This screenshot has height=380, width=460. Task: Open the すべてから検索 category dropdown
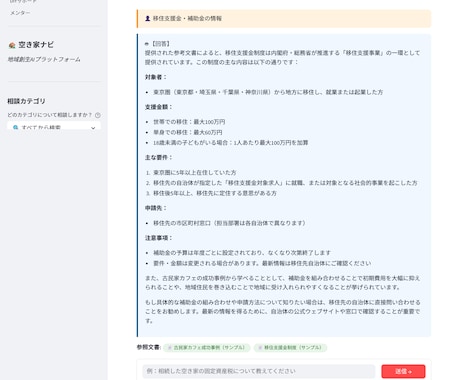click(54, 127)
